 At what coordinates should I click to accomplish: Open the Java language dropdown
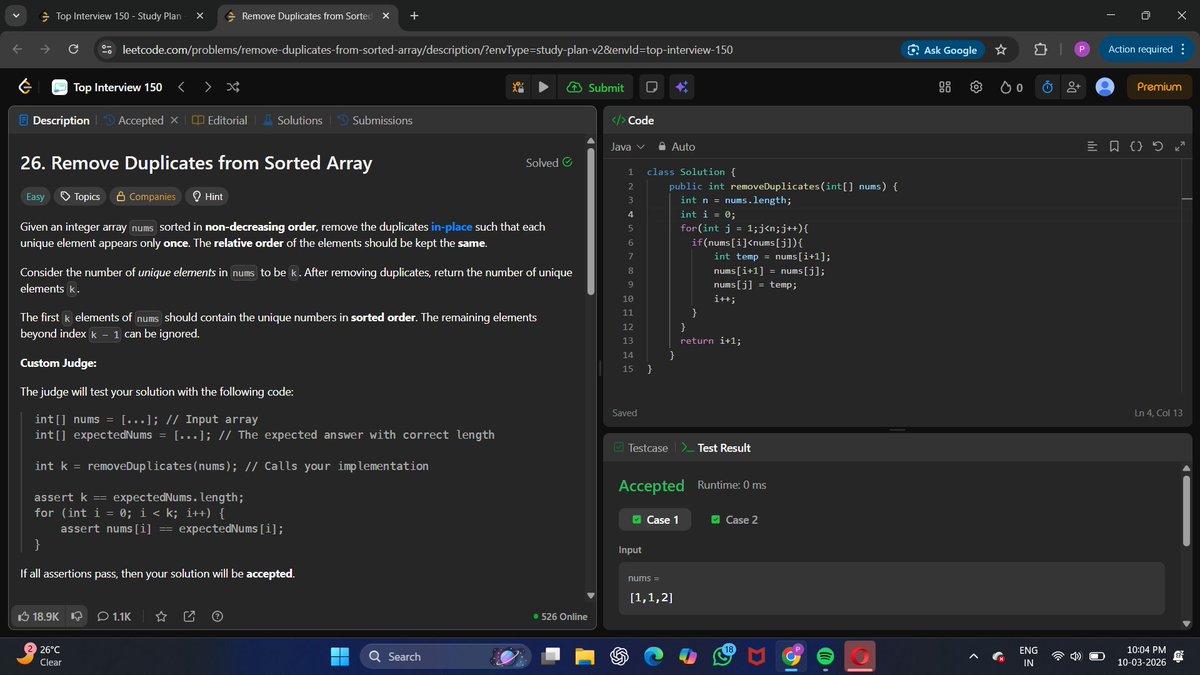(x=627, y=147)
